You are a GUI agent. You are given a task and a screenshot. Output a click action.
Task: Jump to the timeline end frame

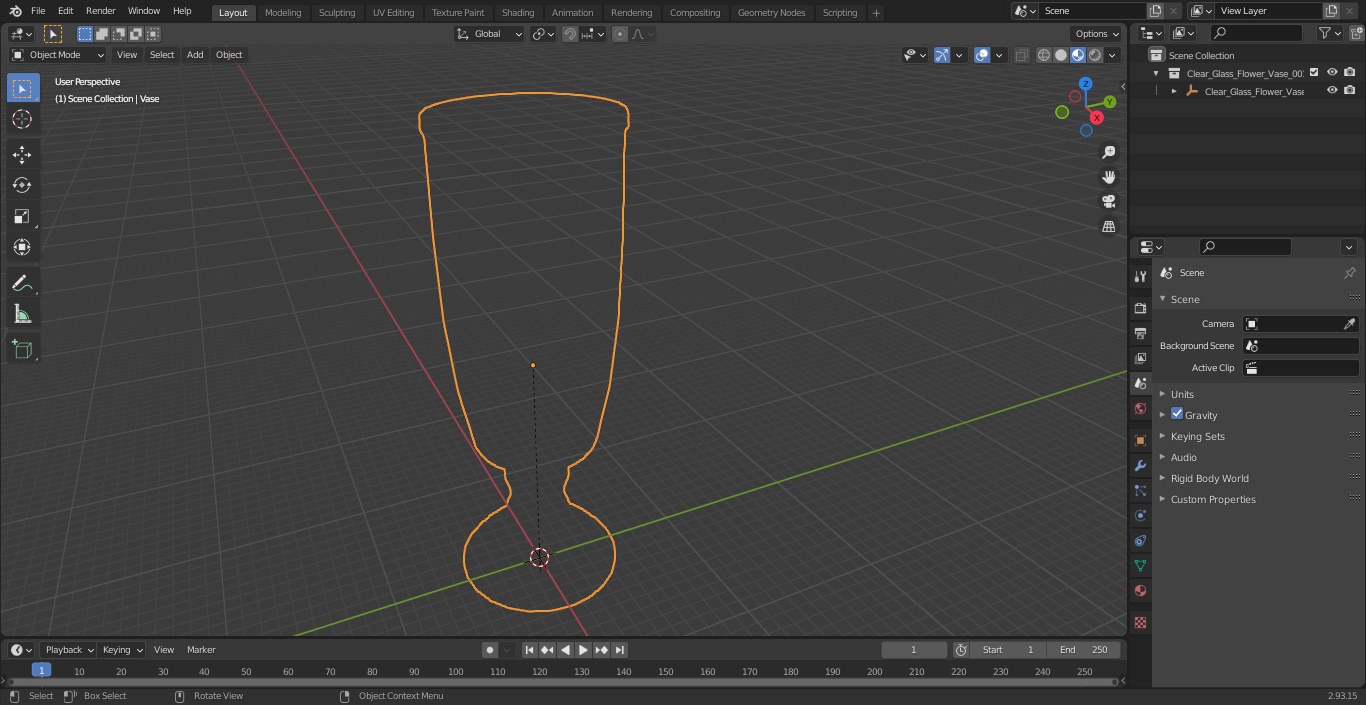pos(620,650)
